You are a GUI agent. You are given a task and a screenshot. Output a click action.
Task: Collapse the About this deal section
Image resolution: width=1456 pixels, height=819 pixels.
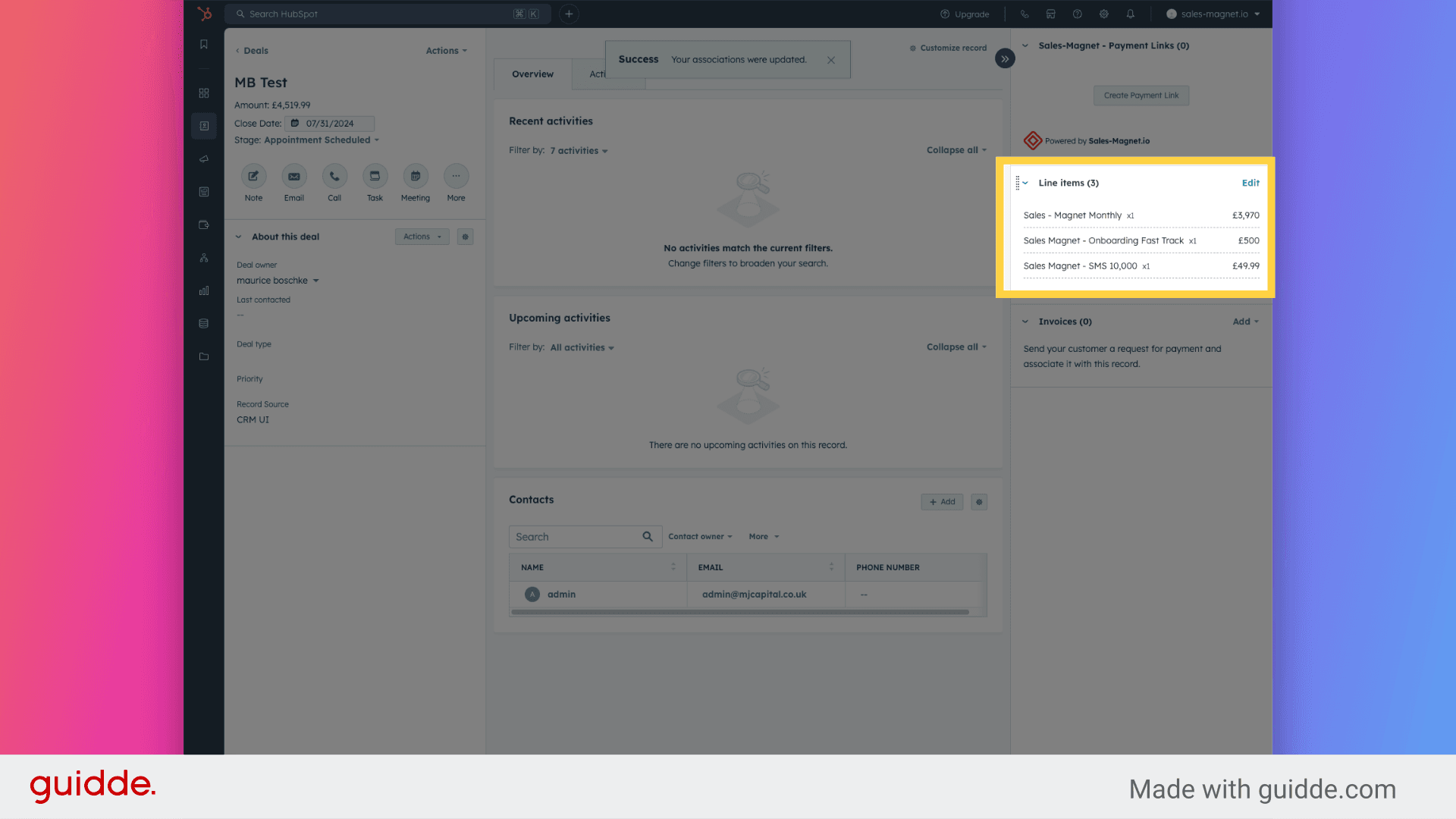click(x=238, y=237)
